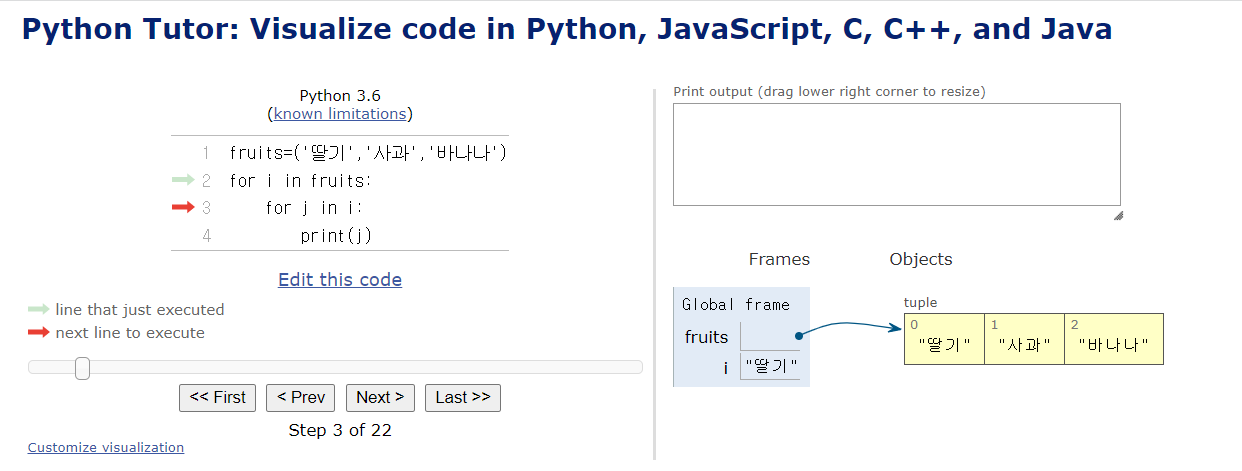This screenshot has width=1242, height=471.
Task: Advance with the Next > button
Action: (x=380, y=397)
